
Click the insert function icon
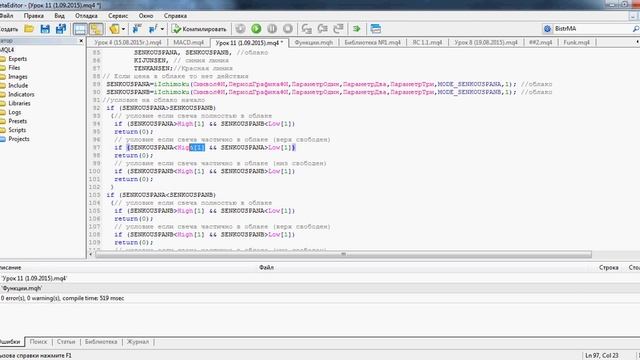[153, 29]
